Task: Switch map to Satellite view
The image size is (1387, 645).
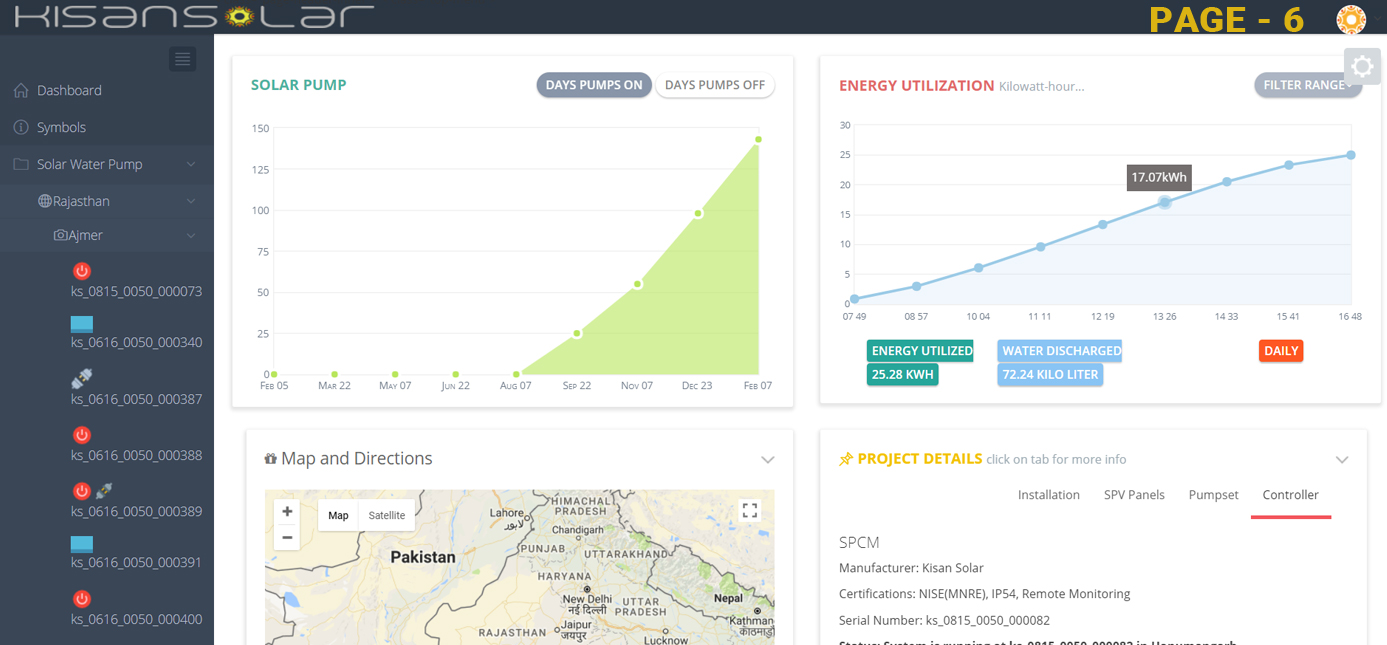Action: [x=386, y=515]
